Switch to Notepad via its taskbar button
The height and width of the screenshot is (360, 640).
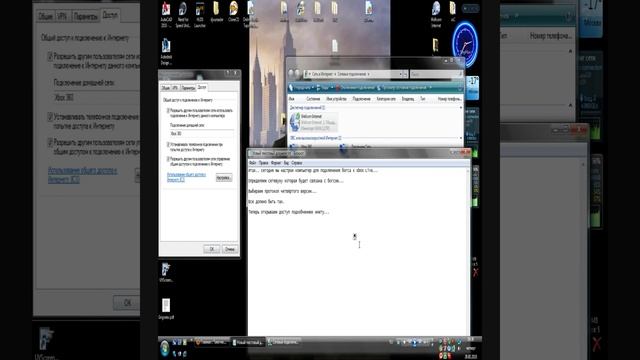pyautogui.click(x=248, y=342)
